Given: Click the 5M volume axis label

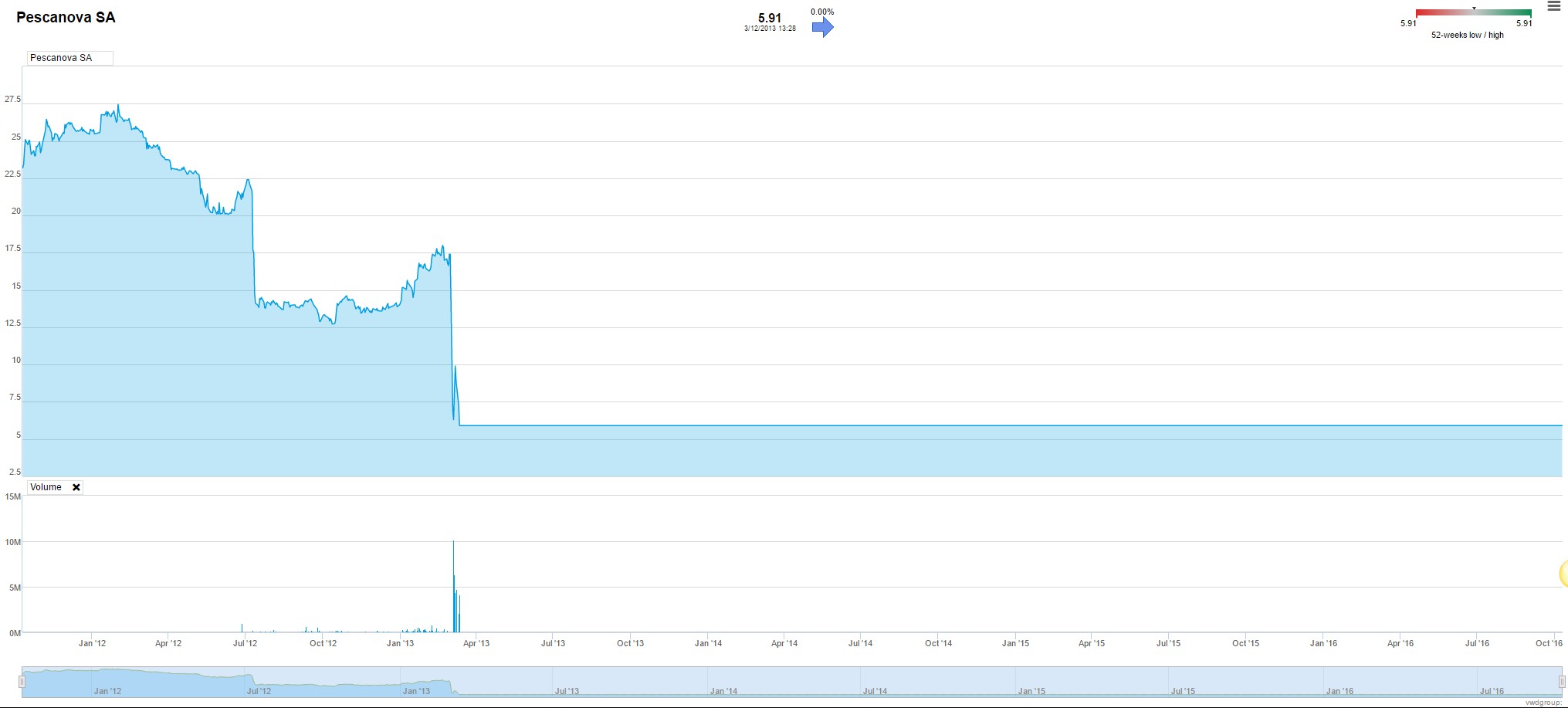Looking at the screenshot, I should [x=15, y=588].
